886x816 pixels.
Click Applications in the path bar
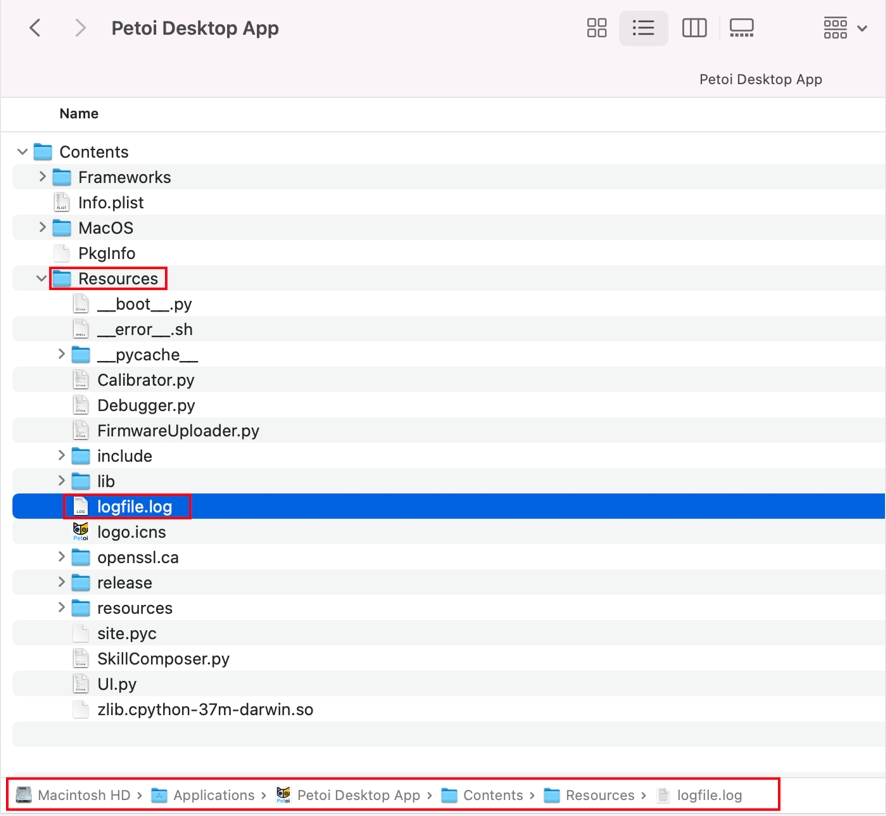(x=213, y=795)
